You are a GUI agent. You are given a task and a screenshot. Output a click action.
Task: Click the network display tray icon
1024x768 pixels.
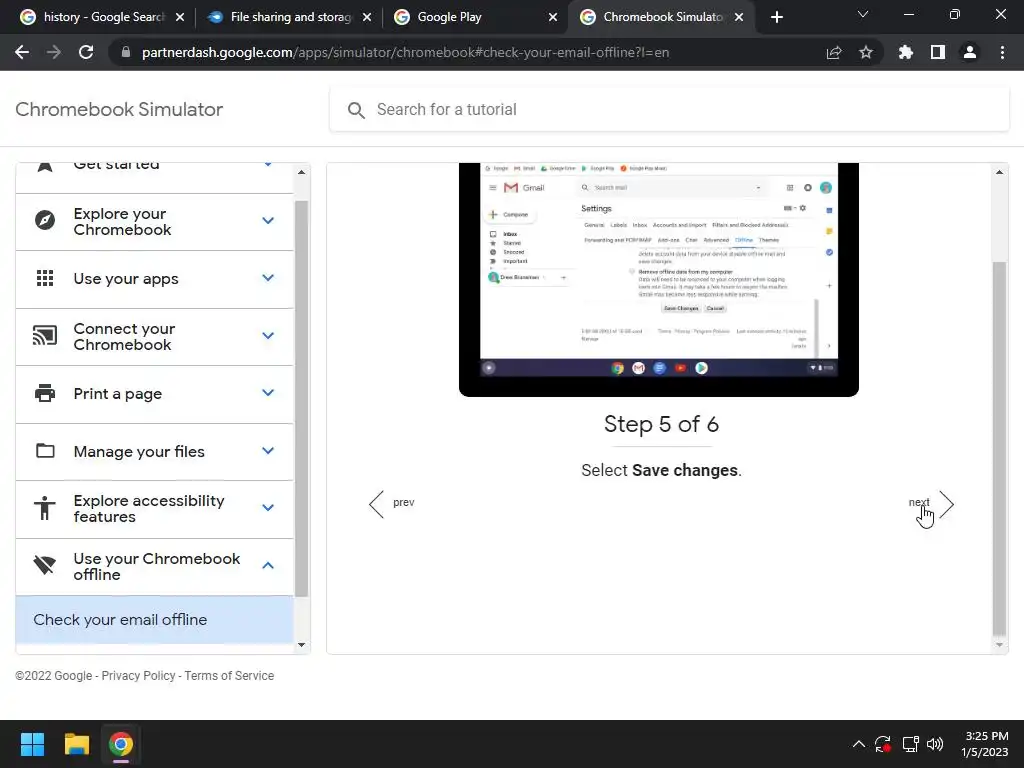[910, 744]
